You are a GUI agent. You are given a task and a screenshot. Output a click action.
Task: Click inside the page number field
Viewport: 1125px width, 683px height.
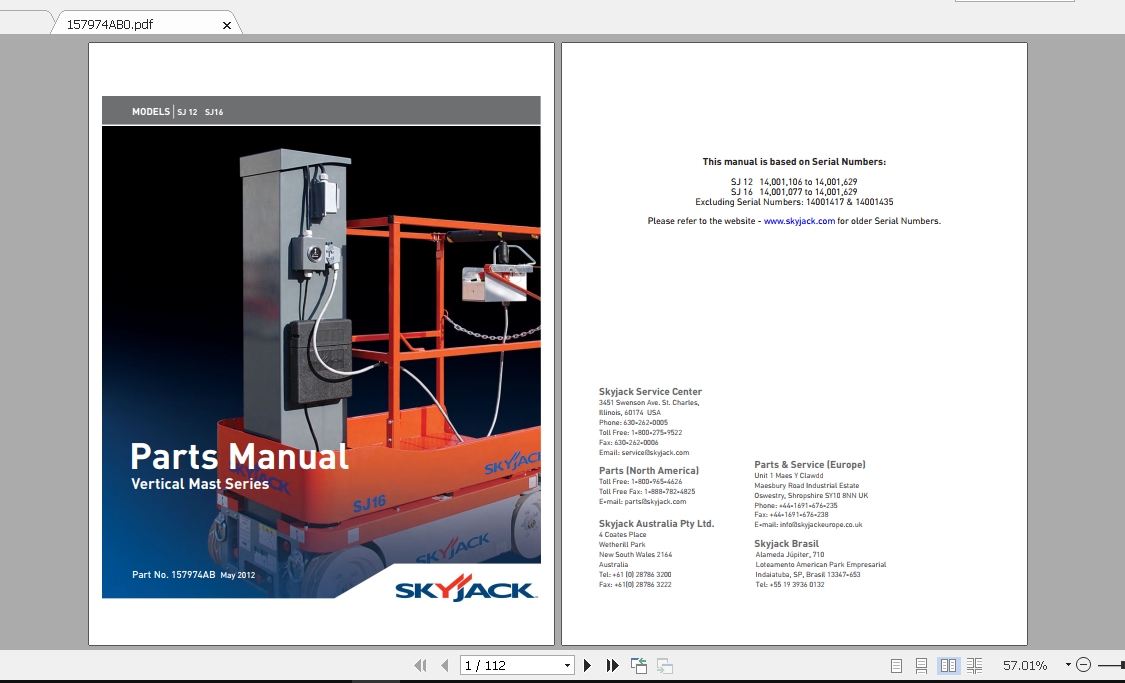pyautogui.click(x=500, y=664)
